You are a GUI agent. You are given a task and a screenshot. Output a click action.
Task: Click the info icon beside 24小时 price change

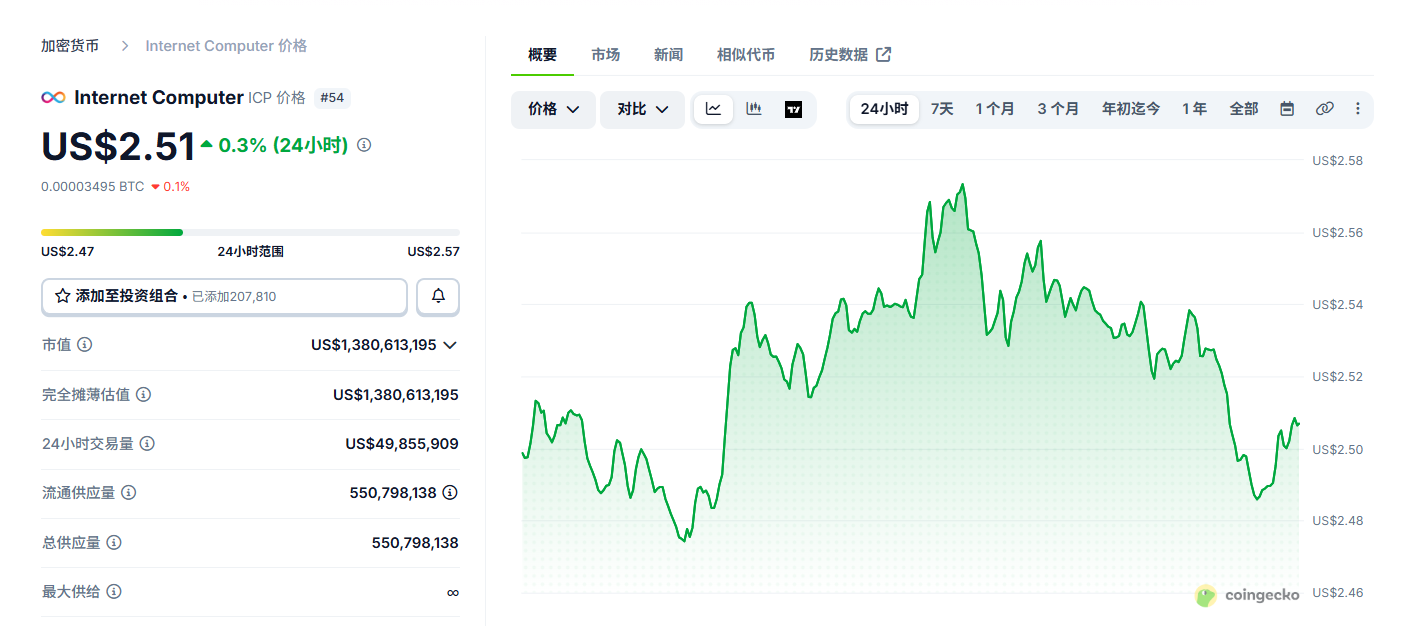(x=364, y=145)
